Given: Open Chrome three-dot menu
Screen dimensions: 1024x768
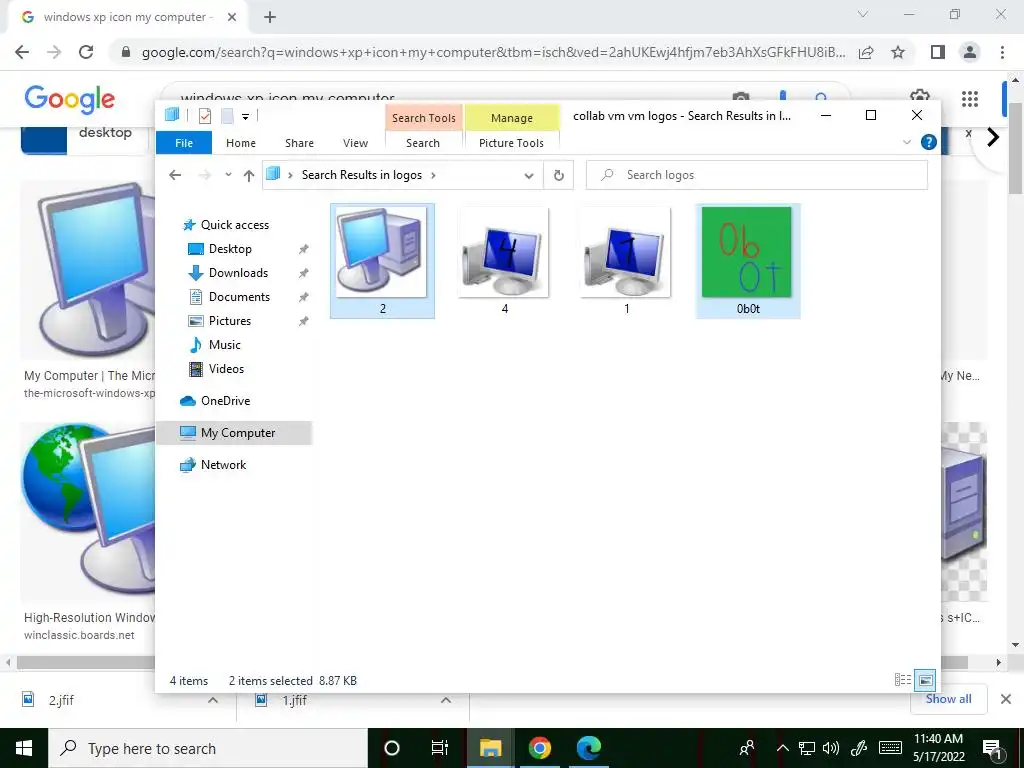Looking at the screenshot, I should pos(1002,52).
